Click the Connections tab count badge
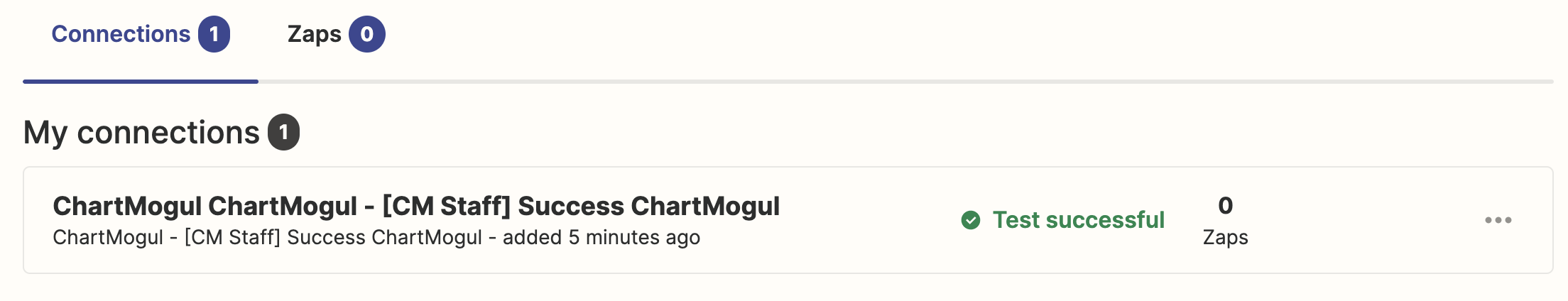 coord(214,34)
